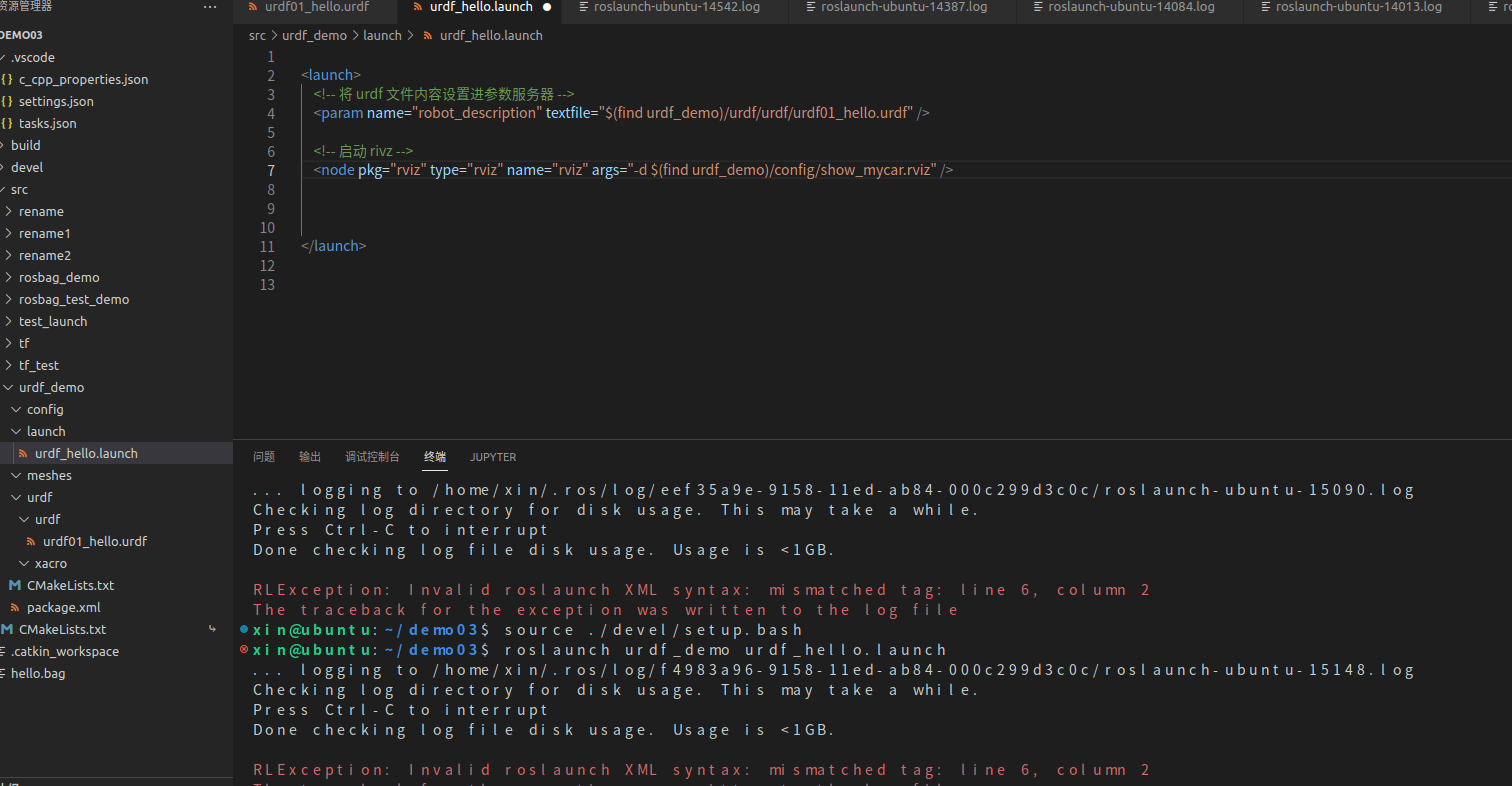The image size is (1512, 786).
Task: Expand the rename1 folder
Action: (9, 233)
